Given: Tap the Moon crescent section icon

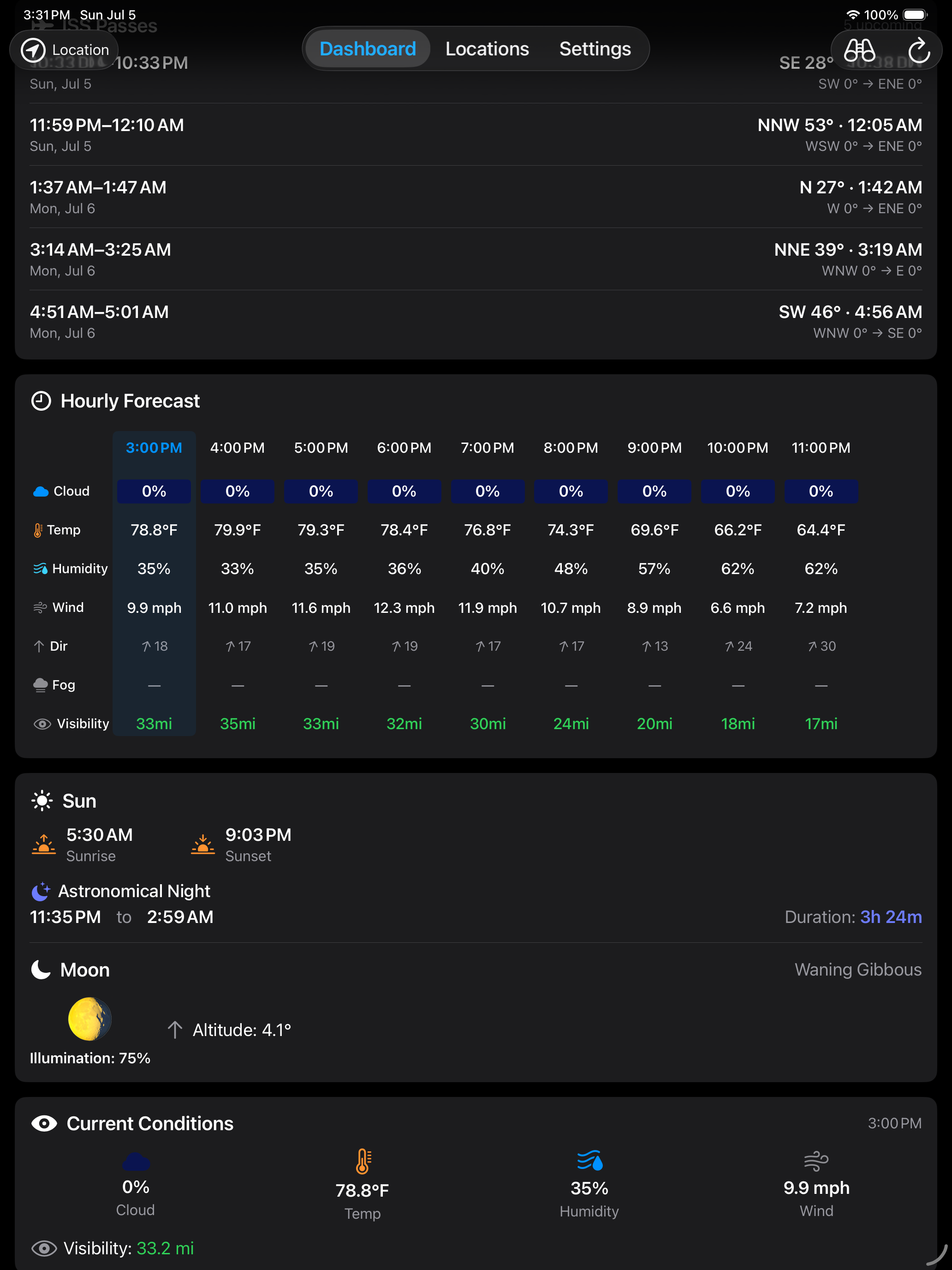Looking at the screenshot, I should 41,970.
